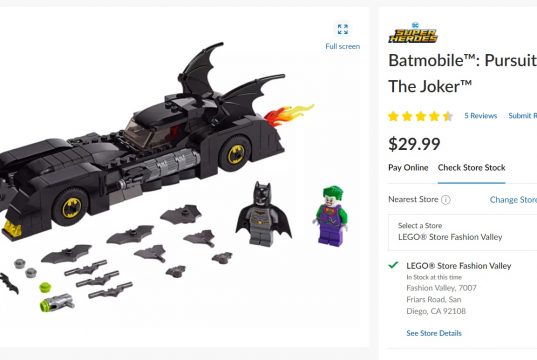Open the Select a Store dropdown
This screenshot has width=537, height=360.
click(x=462, y=232)
